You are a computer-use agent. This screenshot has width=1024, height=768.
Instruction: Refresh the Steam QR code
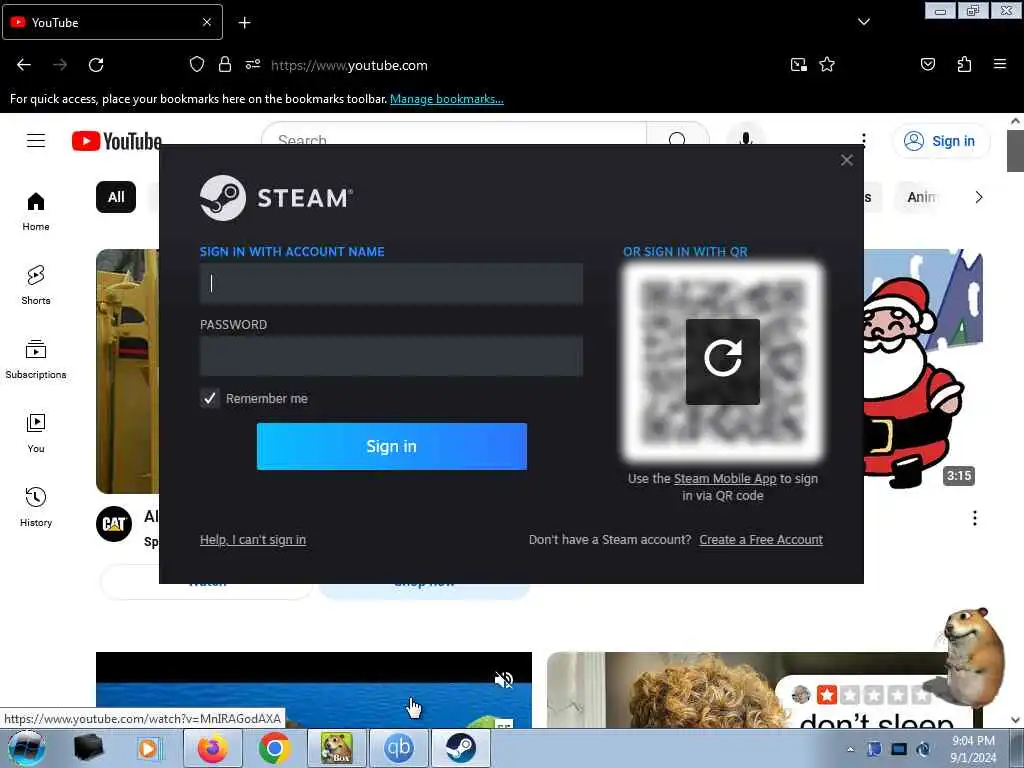click(722, 361)
